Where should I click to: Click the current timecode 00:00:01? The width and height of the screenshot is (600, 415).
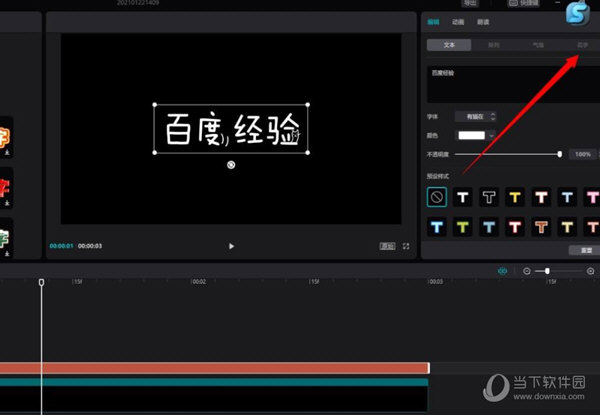point(61,246)
